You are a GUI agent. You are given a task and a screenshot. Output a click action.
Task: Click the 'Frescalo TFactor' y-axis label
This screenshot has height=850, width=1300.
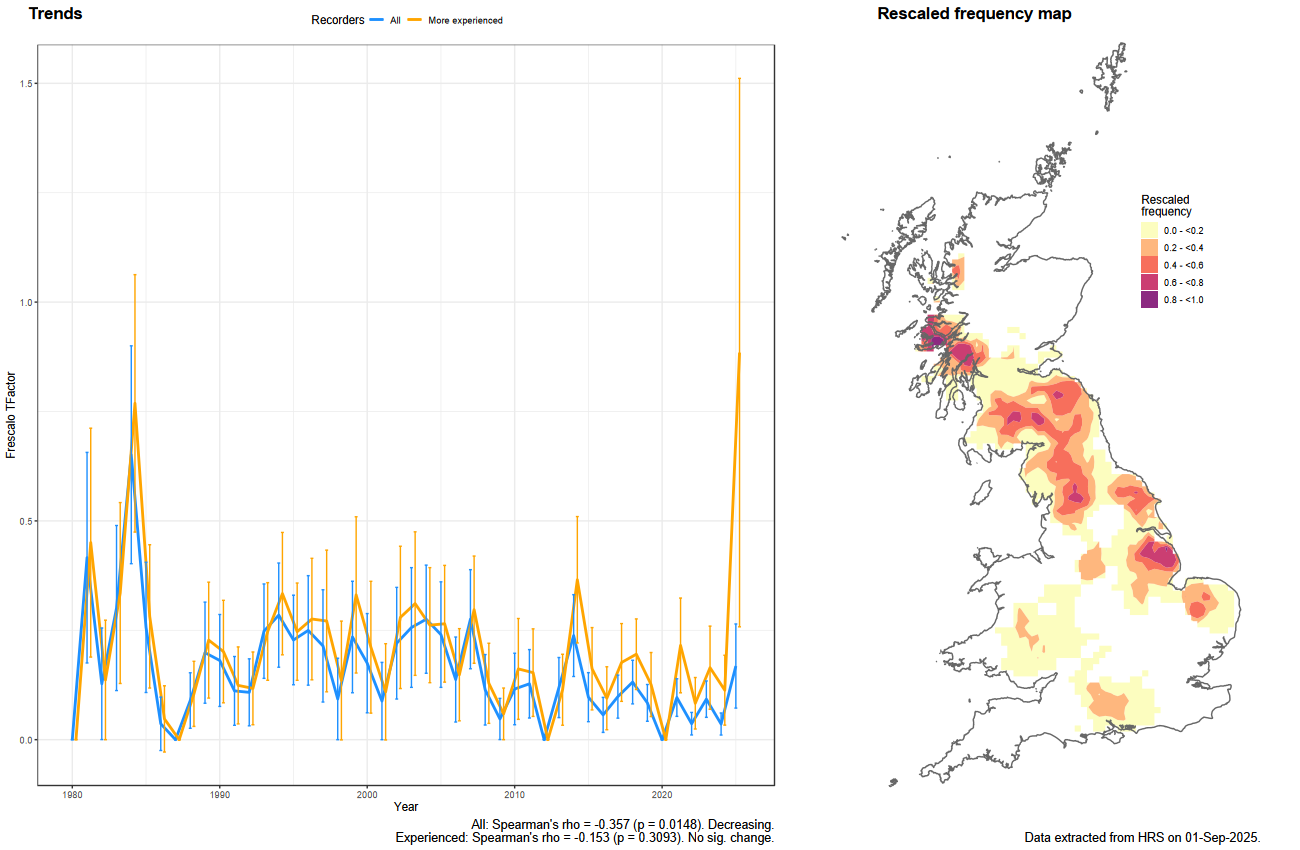tap(12, 411)
